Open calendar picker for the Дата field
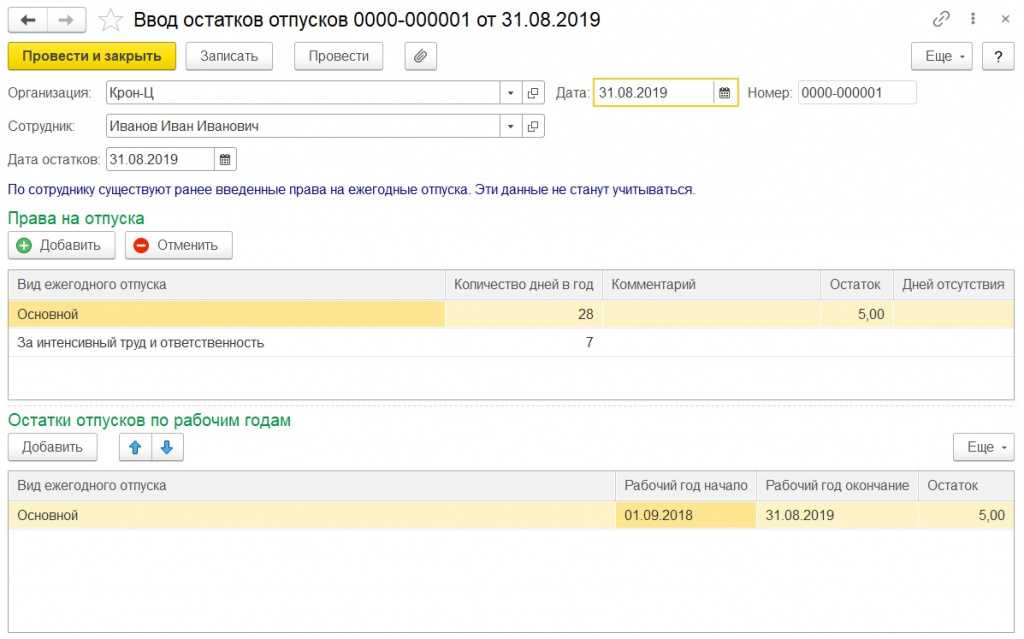The height and width of the screenshot is (639, 1024). click(724, 93)
